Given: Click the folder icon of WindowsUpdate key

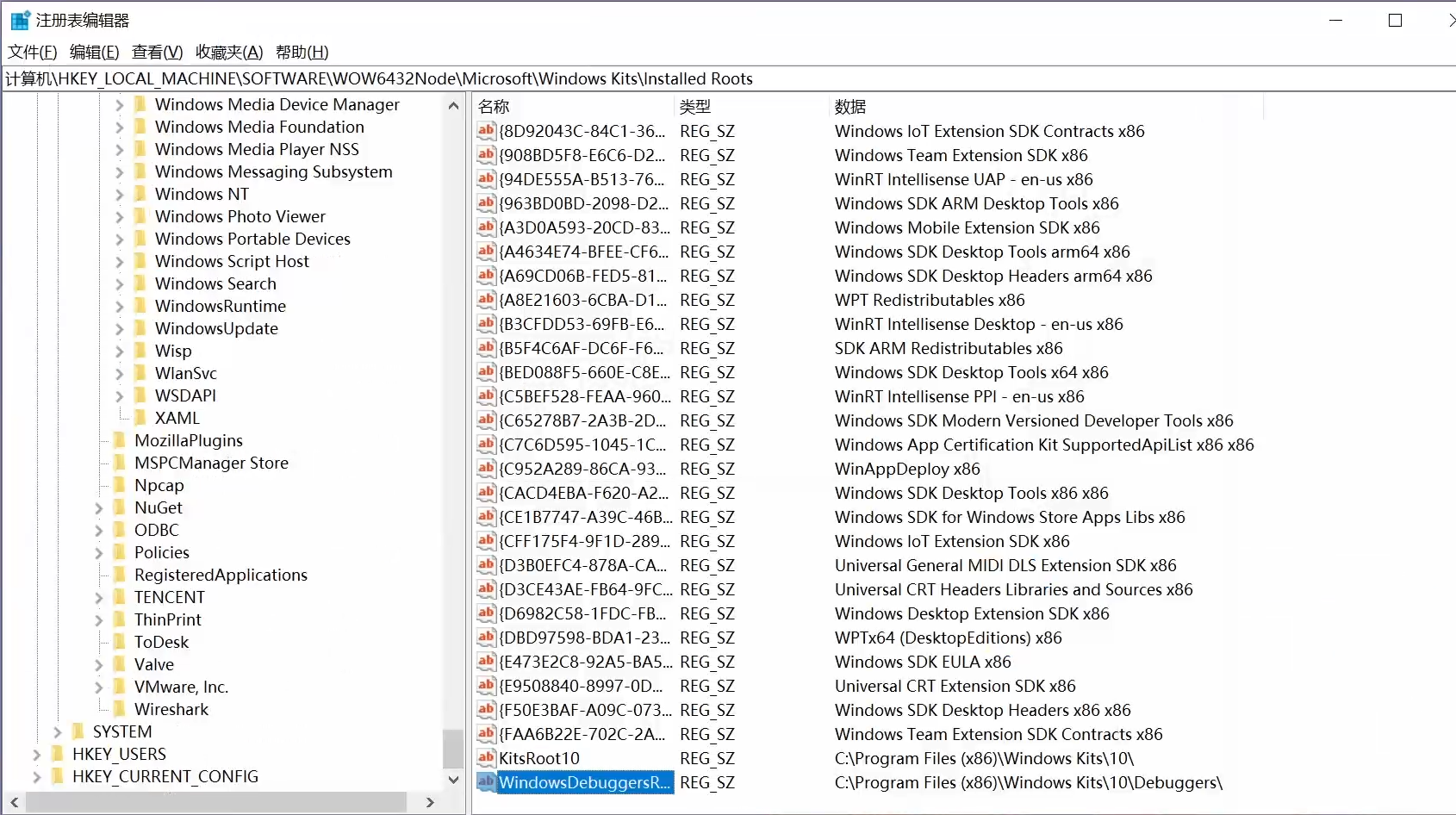Looking at the screenshot, I should pyautogui.click(x=140, y=328).
